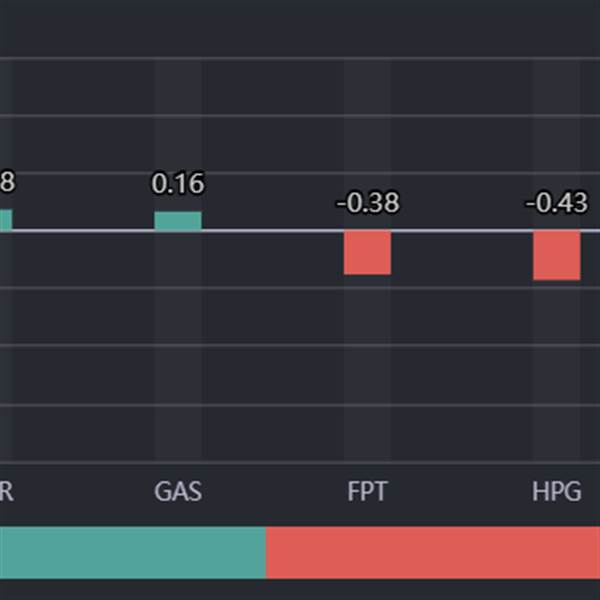Select the -0.38 value label
The height and width of the screenshot is (600, 600).
(367, 203)
